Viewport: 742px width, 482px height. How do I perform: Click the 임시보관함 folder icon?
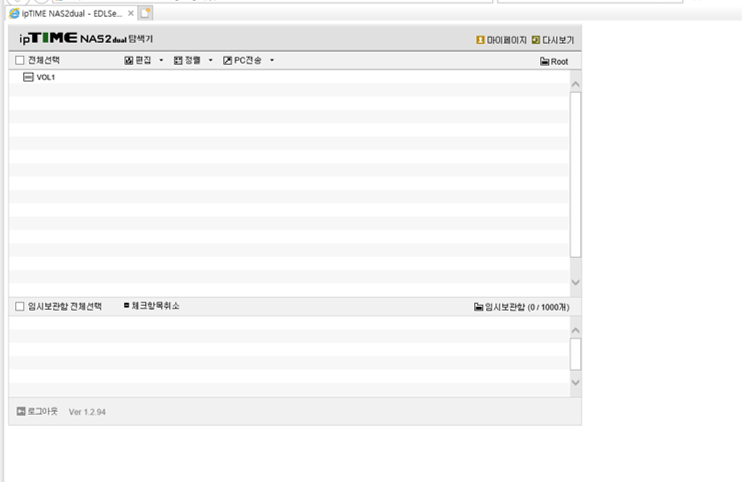pyautogui.click(x=478, y=307)
